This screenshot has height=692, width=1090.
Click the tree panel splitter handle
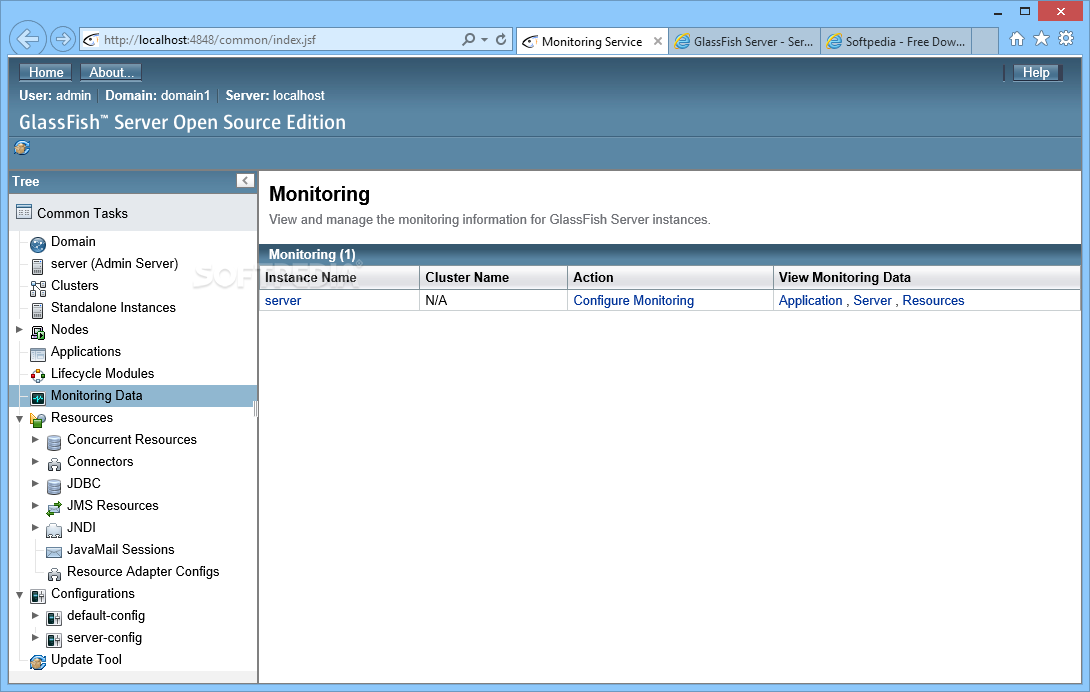[256, 409]
